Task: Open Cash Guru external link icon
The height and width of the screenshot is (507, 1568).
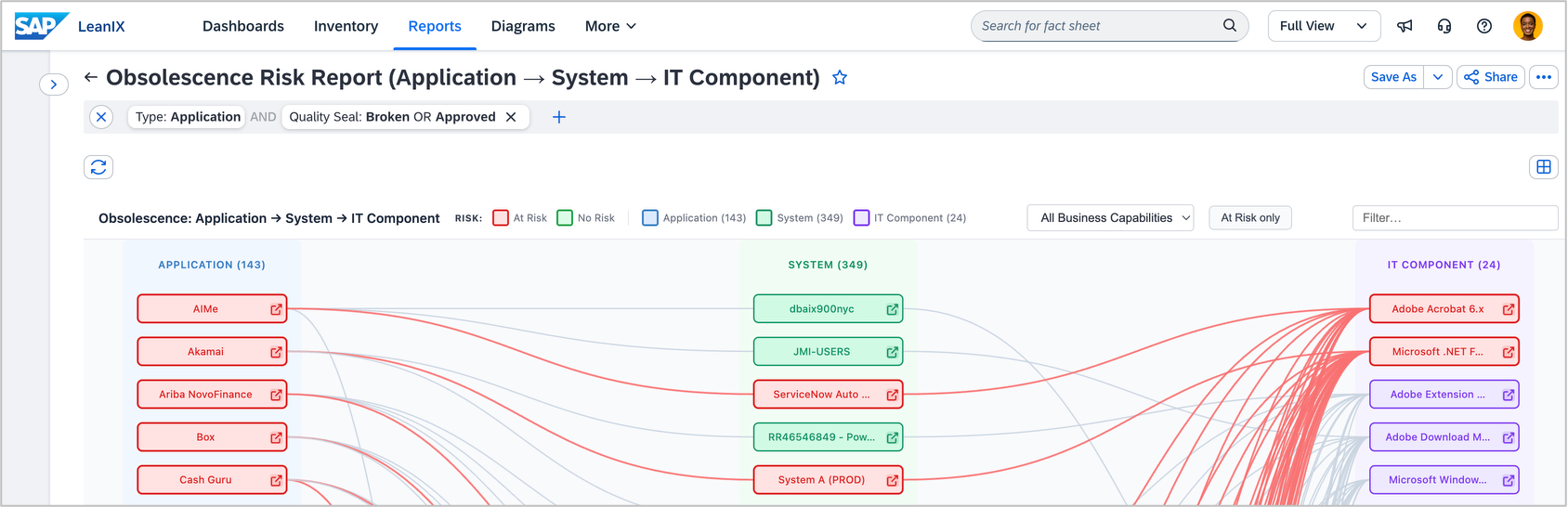Action: (276, 480)
